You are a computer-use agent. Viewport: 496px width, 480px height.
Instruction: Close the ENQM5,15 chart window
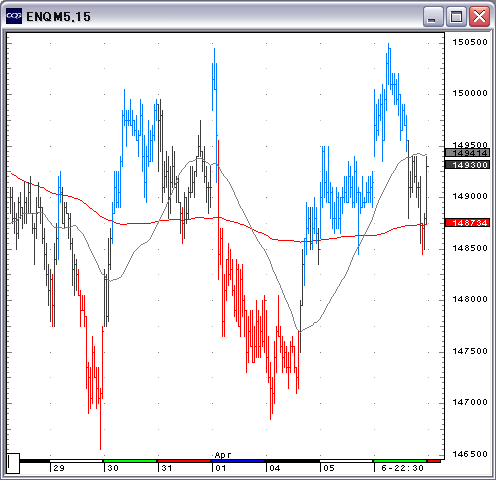click(x=479, y=16)
